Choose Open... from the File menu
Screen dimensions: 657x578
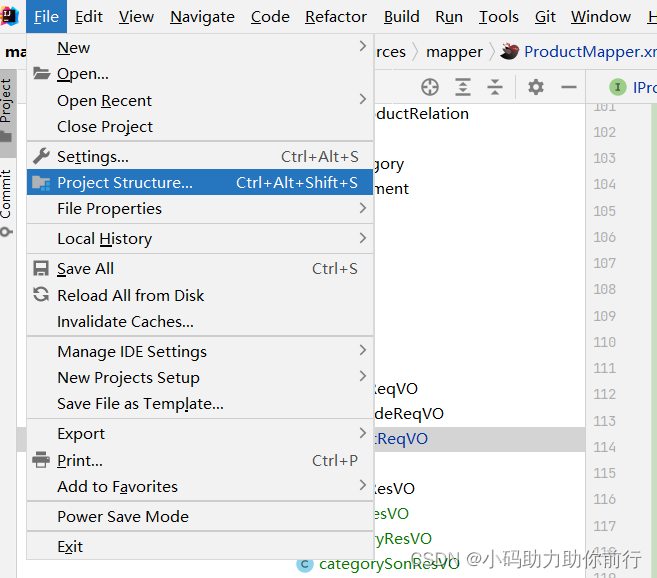(200, 74)
